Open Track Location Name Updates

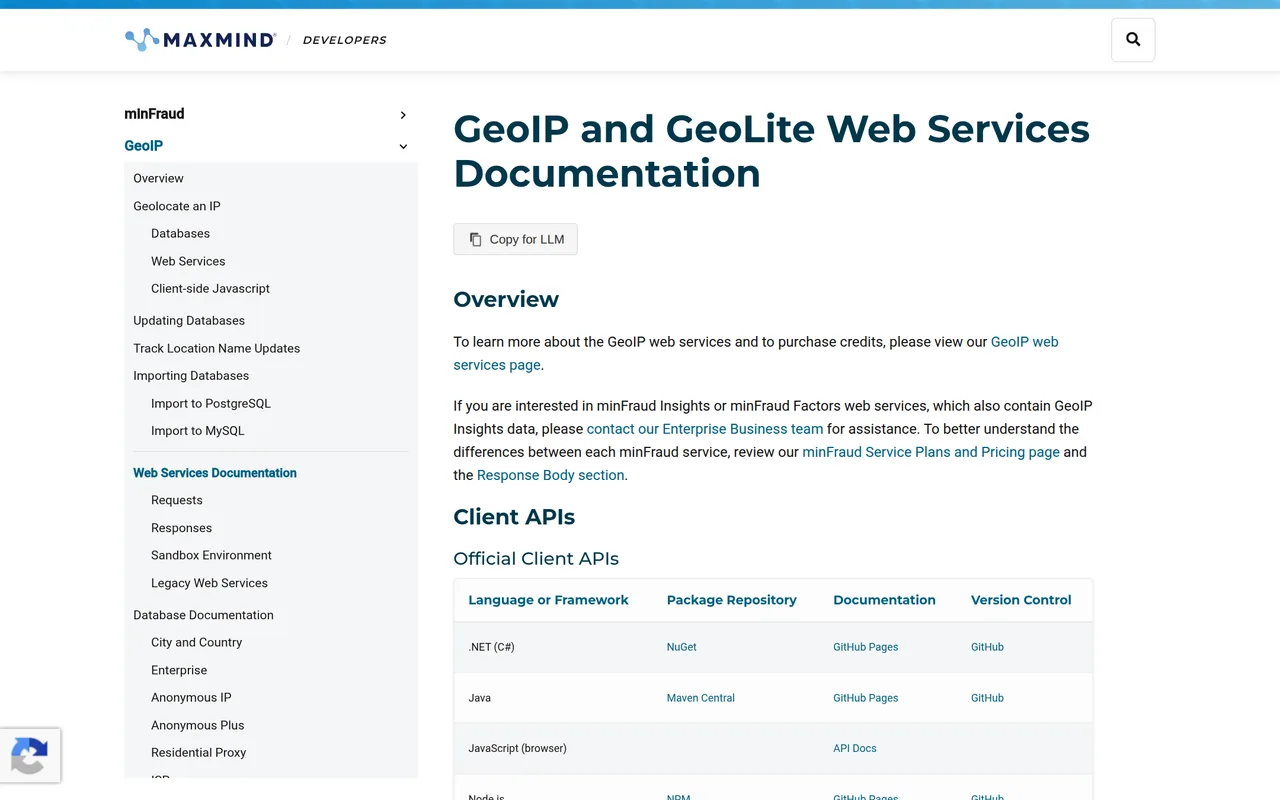coord(217,348)
